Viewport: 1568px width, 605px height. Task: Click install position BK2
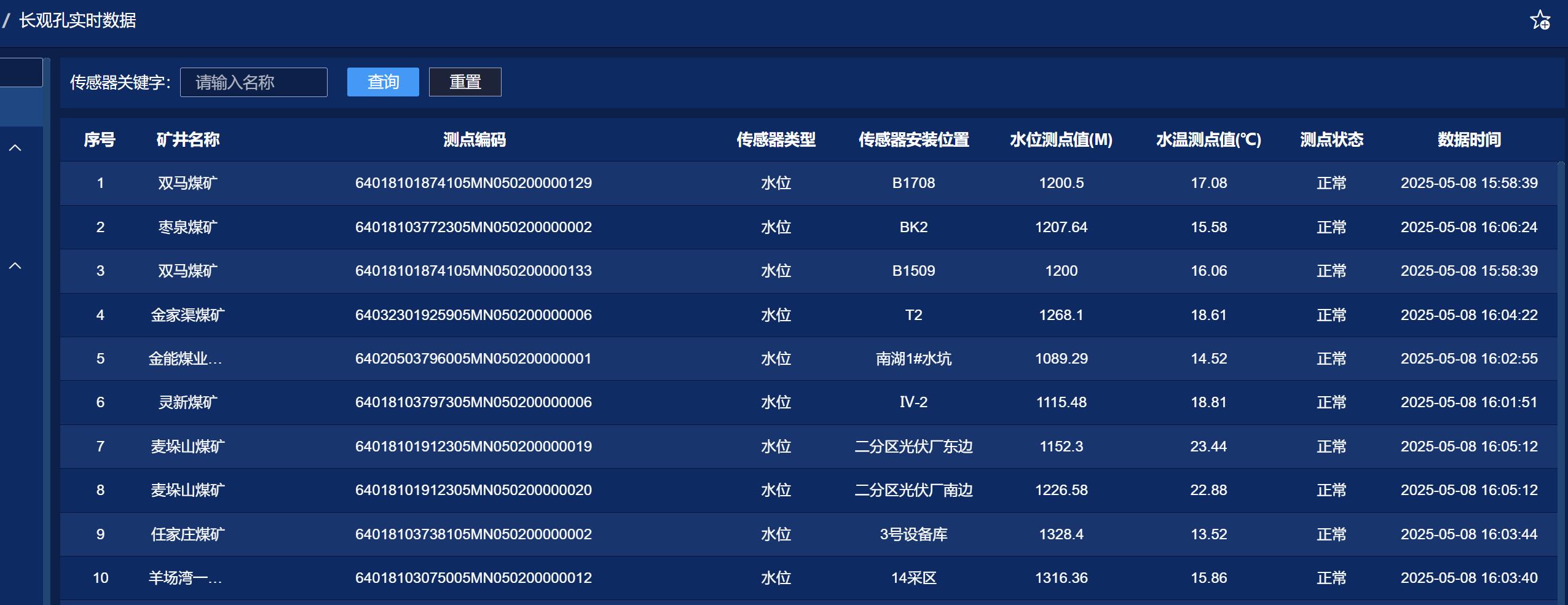tap(914, 227)
